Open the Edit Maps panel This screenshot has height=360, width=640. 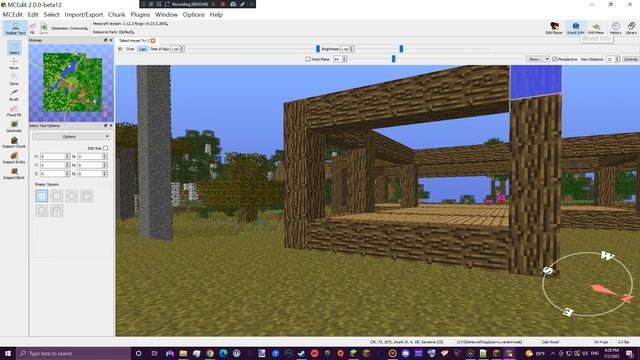(x=596, y=28)
